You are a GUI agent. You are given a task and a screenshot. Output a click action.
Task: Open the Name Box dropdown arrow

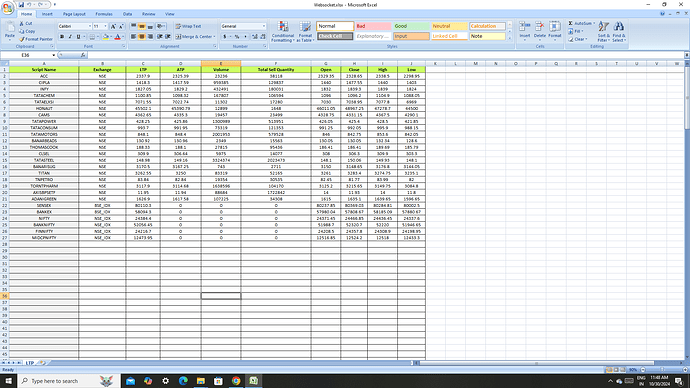pyautogui.click(x=54, y=55)
